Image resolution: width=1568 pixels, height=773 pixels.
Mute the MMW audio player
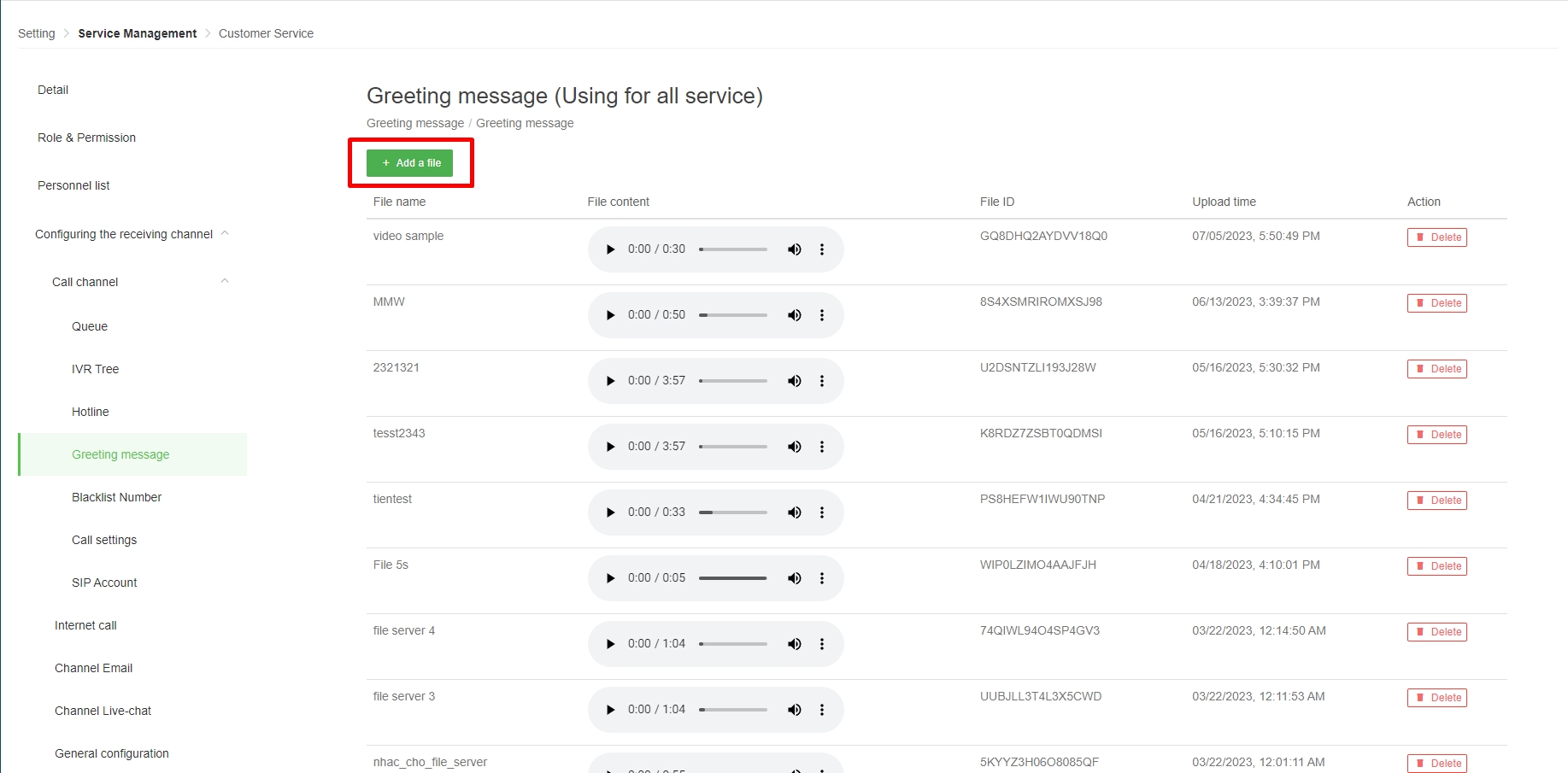point(795,315)
